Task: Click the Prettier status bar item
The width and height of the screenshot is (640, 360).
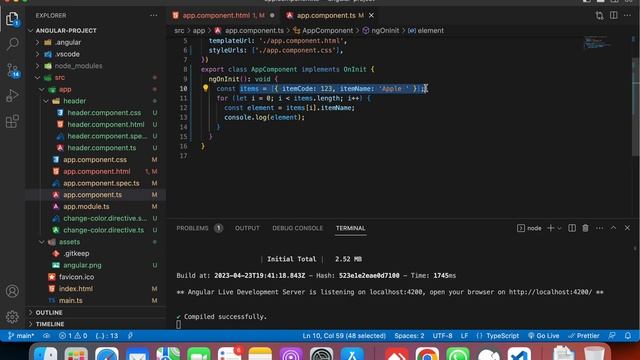Action: point(584,336)
